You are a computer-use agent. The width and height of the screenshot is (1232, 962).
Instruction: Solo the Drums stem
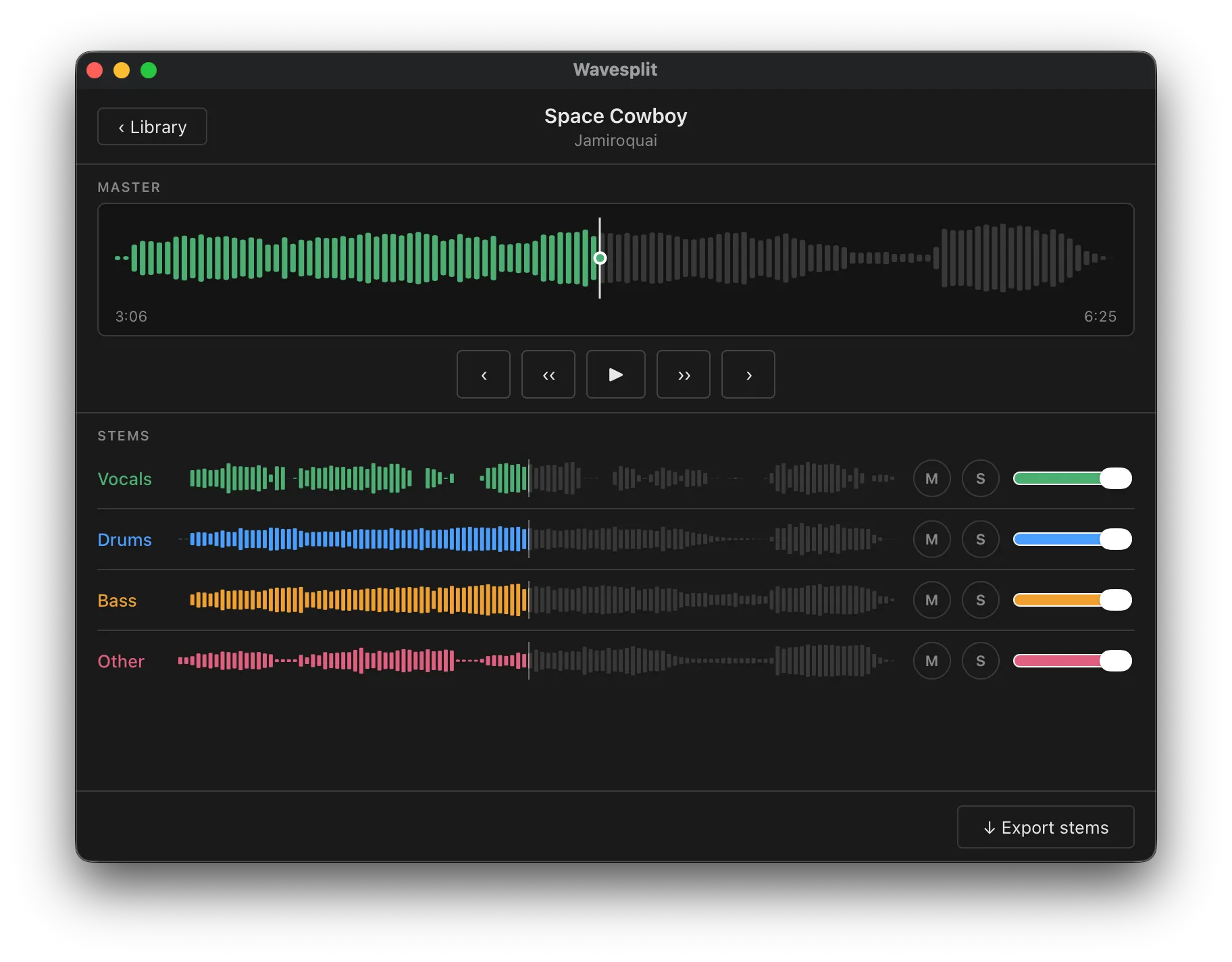pyautogui.click(x=980, y=539)
